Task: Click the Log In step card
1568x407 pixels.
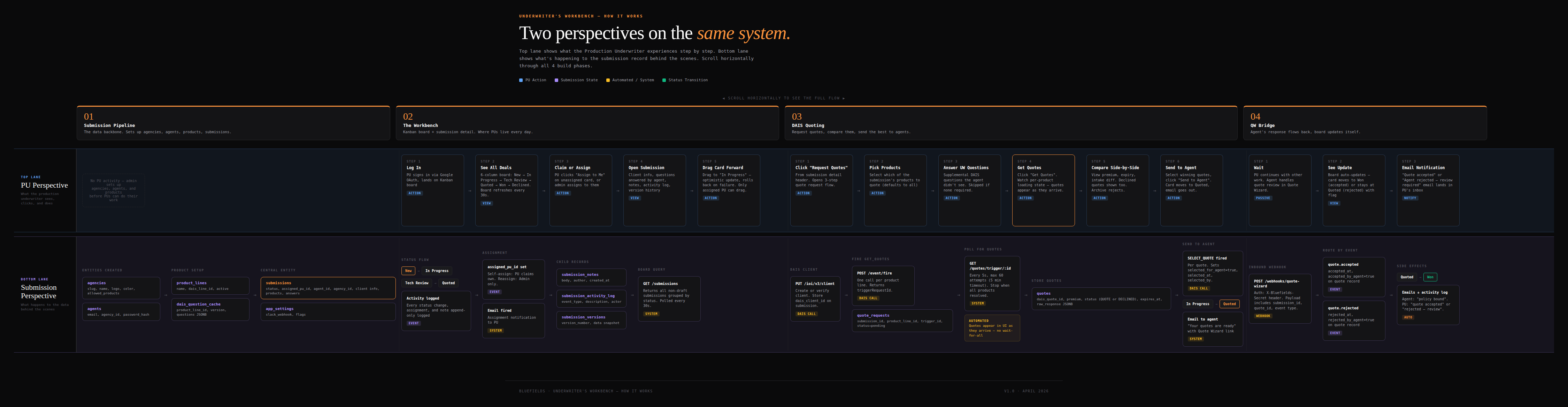Action: point(433,190)
